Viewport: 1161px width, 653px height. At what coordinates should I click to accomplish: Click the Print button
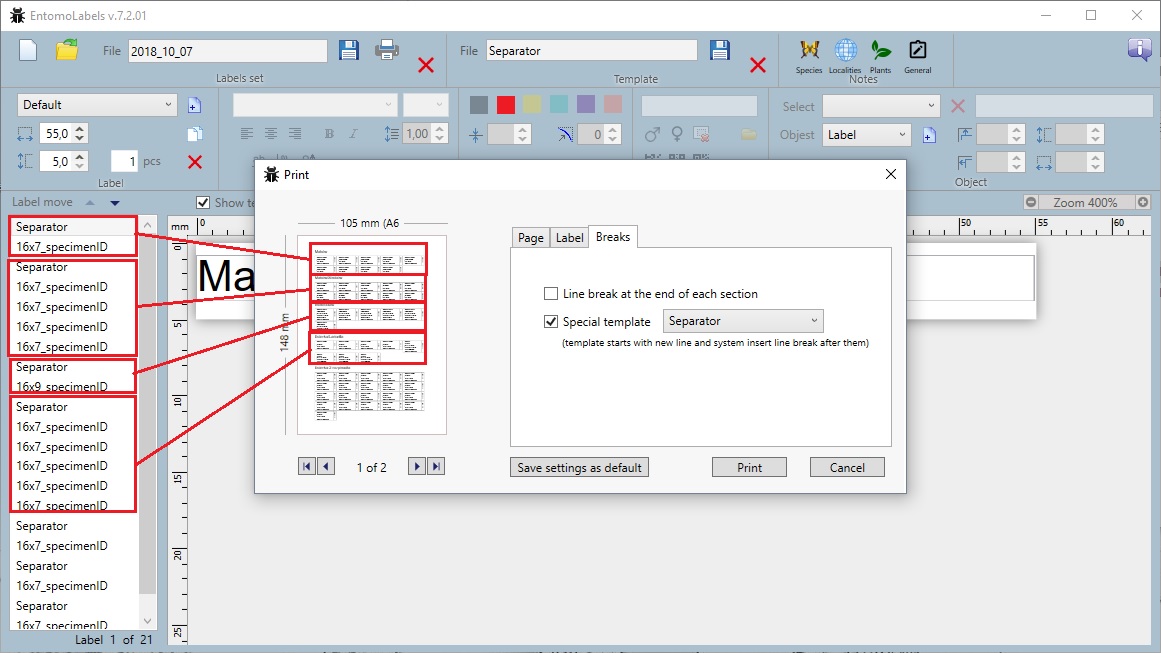pos(749,467)
